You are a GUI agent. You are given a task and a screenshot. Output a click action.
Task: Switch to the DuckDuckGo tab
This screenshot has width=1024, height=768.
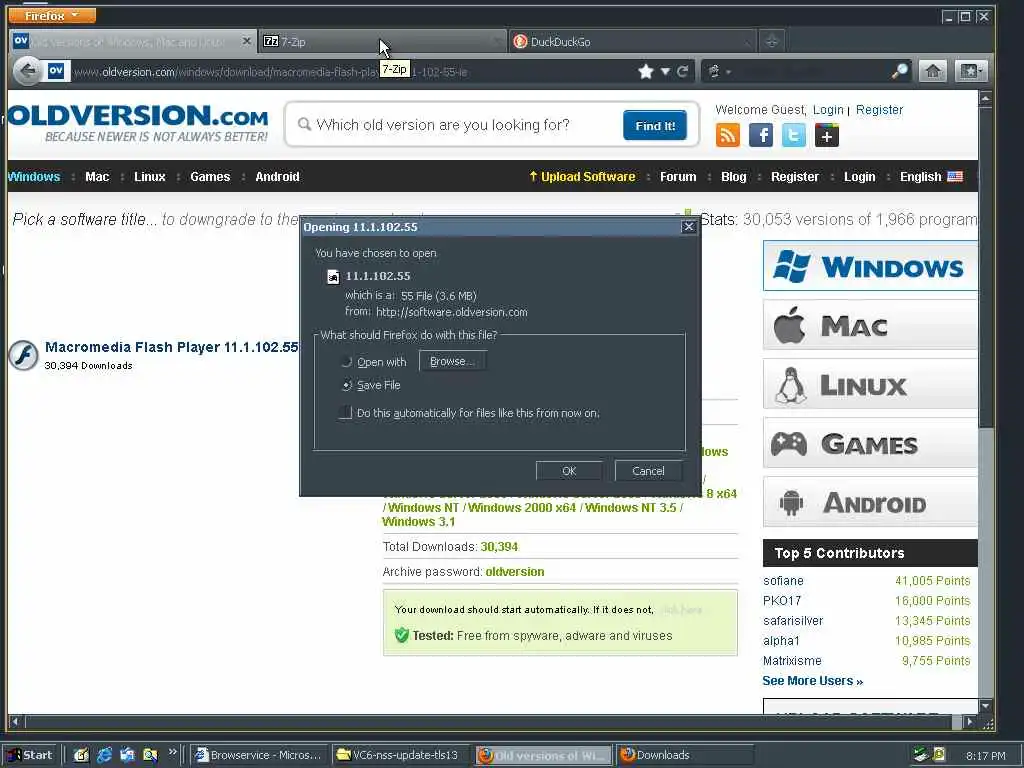632,41
